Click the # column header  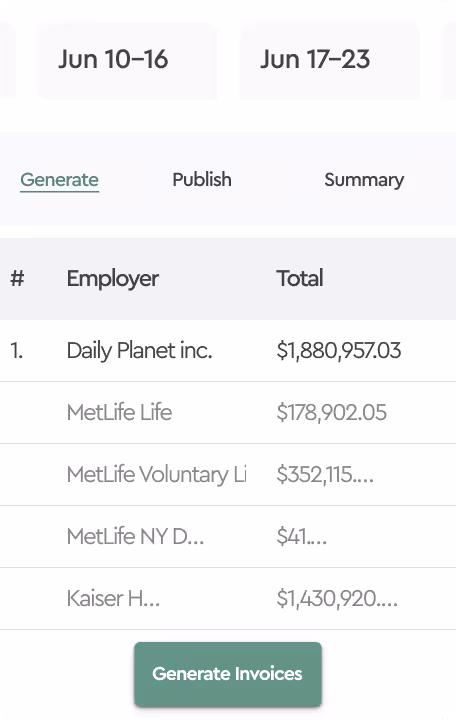point(17,278)
